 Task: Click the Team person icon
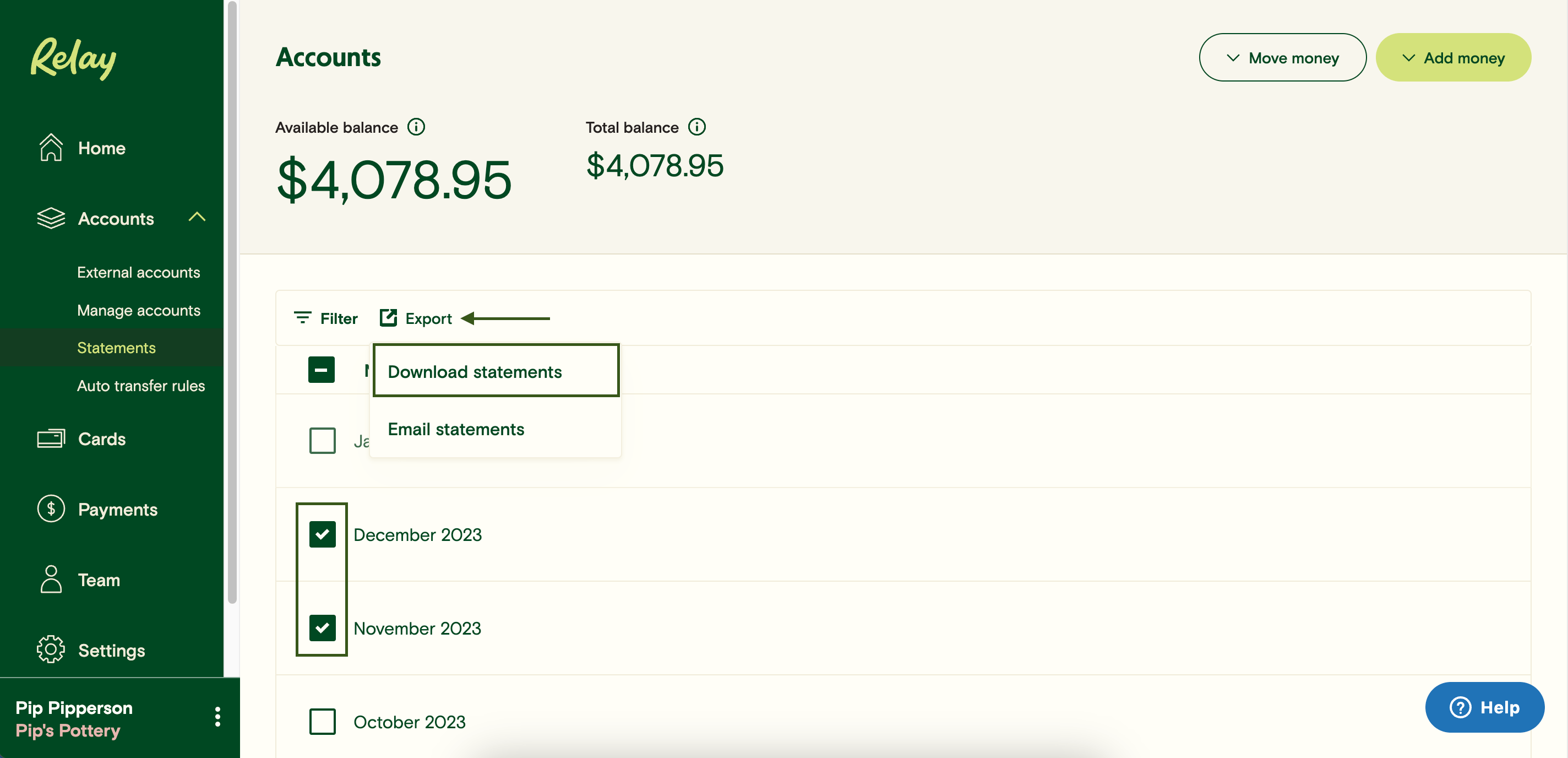tap(51, 580)
